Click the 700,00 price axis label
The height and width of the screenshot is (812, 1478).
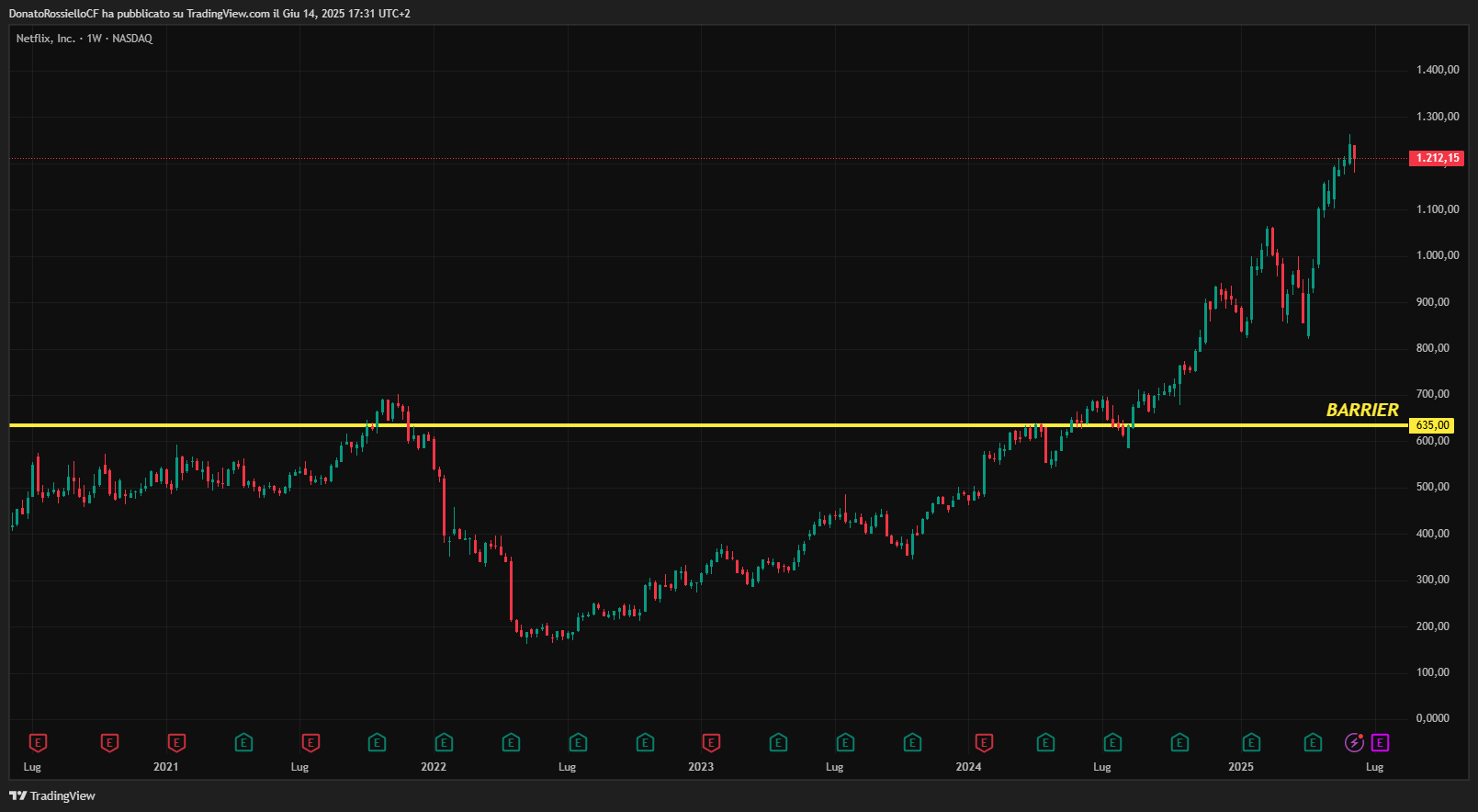[1433, 394]
